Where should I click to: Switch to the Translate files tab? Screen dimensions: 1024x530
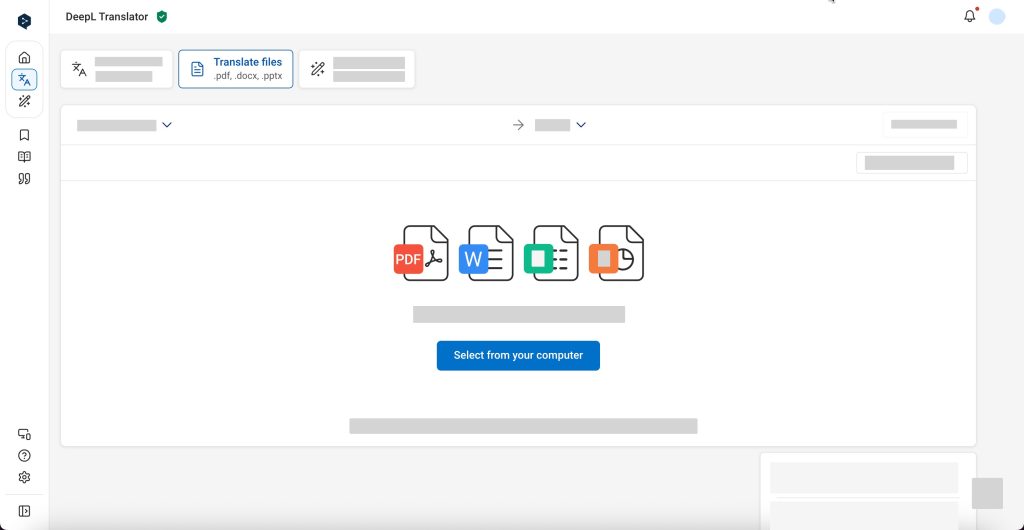(236, 69)
